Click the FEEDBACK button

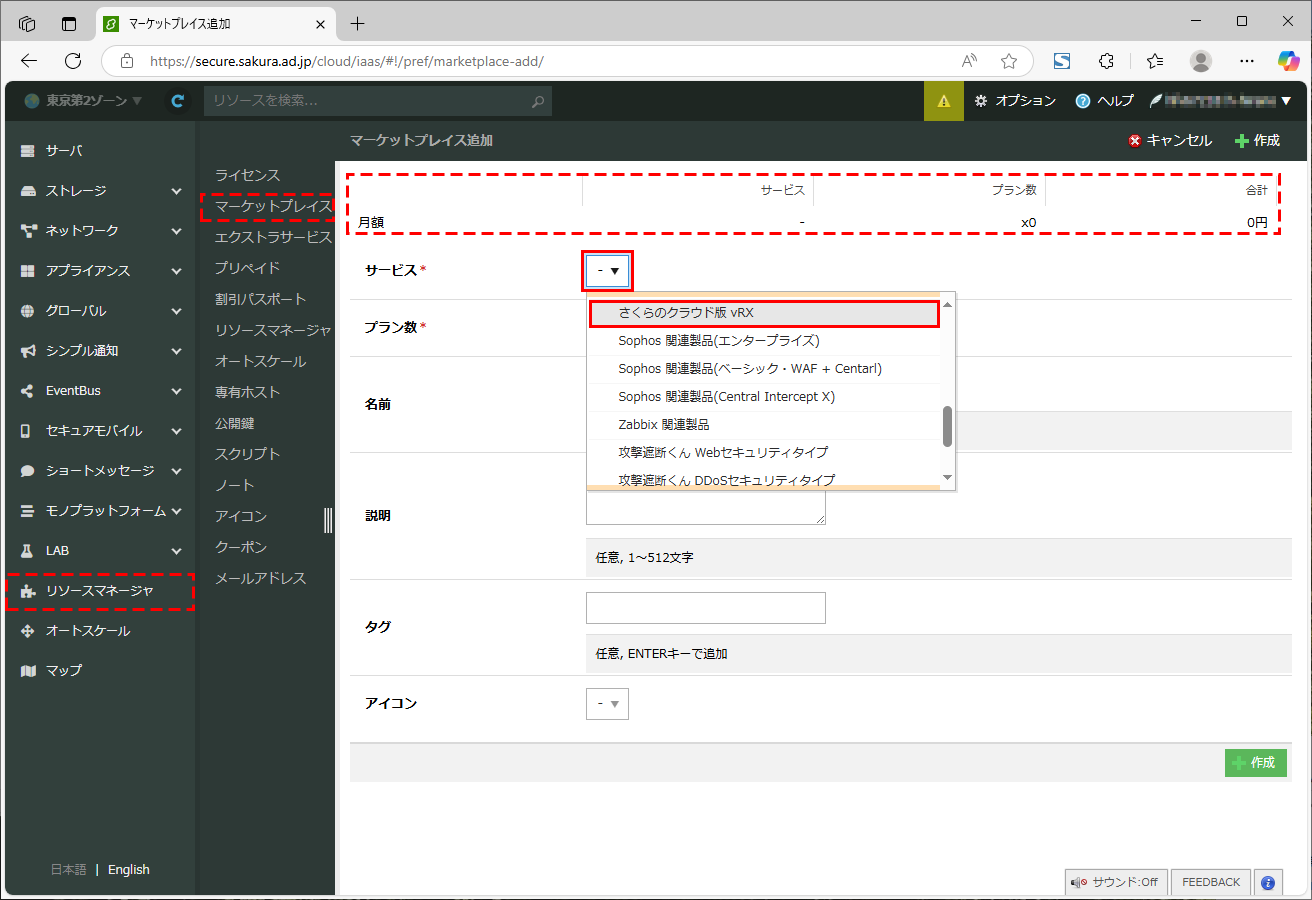[x=1211, y=882]
